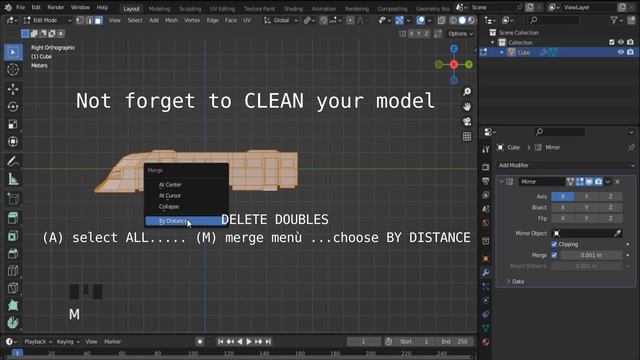
Task: Open the Tool properties tab icon
Action: pyautogui.click(x=486, y=150)
